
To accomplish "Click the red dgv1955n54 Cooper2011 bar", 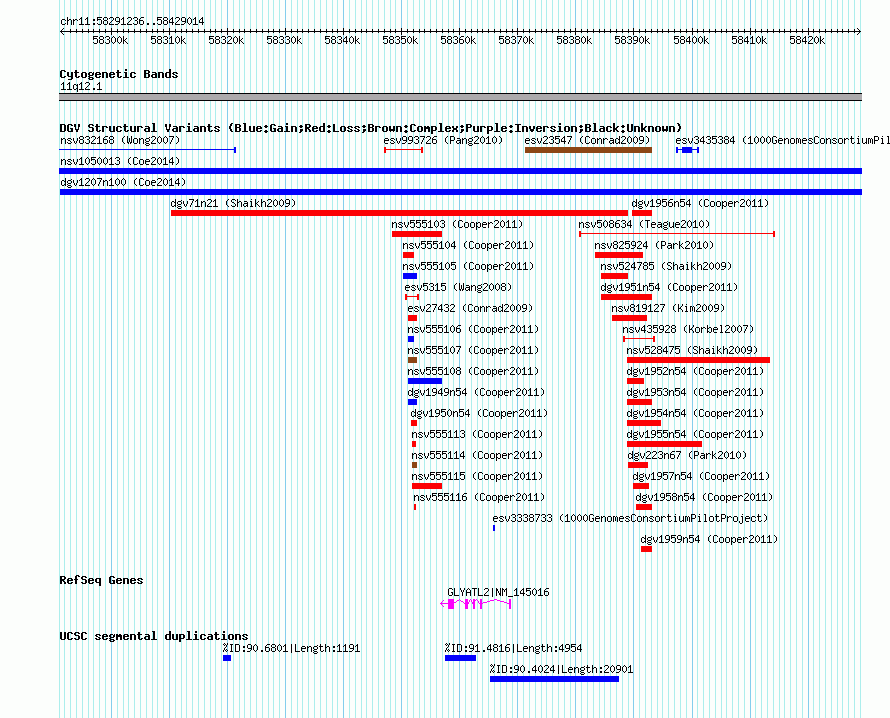I will point(664,444).
